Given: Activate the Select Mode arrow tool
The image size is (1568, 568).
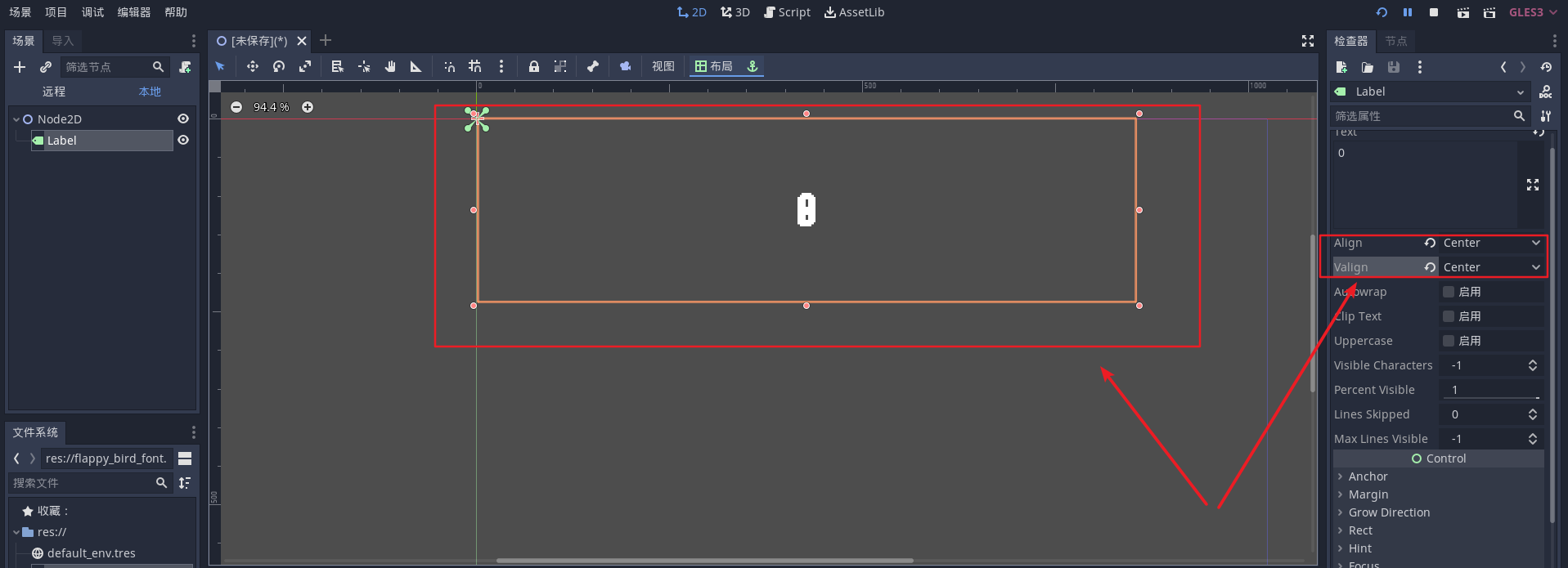Looking at the screenshot, I should pos(220,66).
